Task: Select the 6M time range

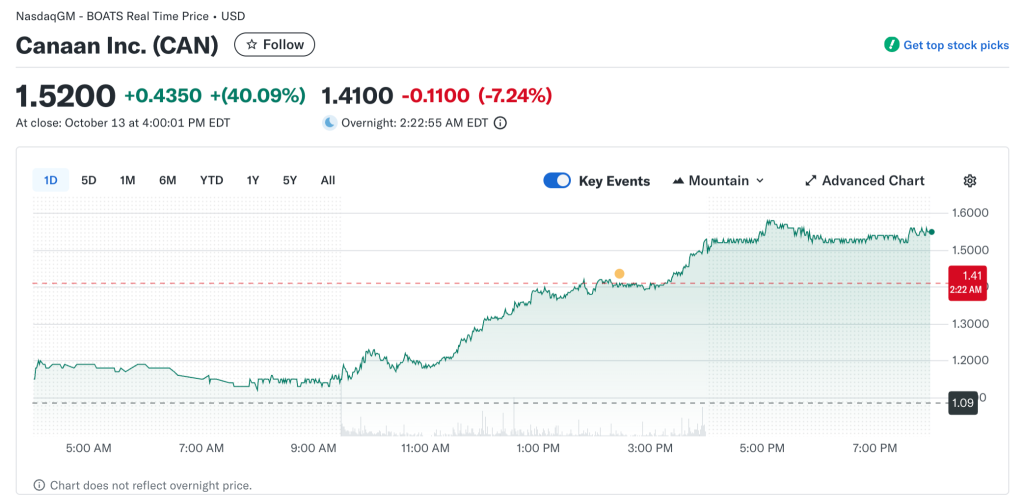Action: [x=167, y=180]
